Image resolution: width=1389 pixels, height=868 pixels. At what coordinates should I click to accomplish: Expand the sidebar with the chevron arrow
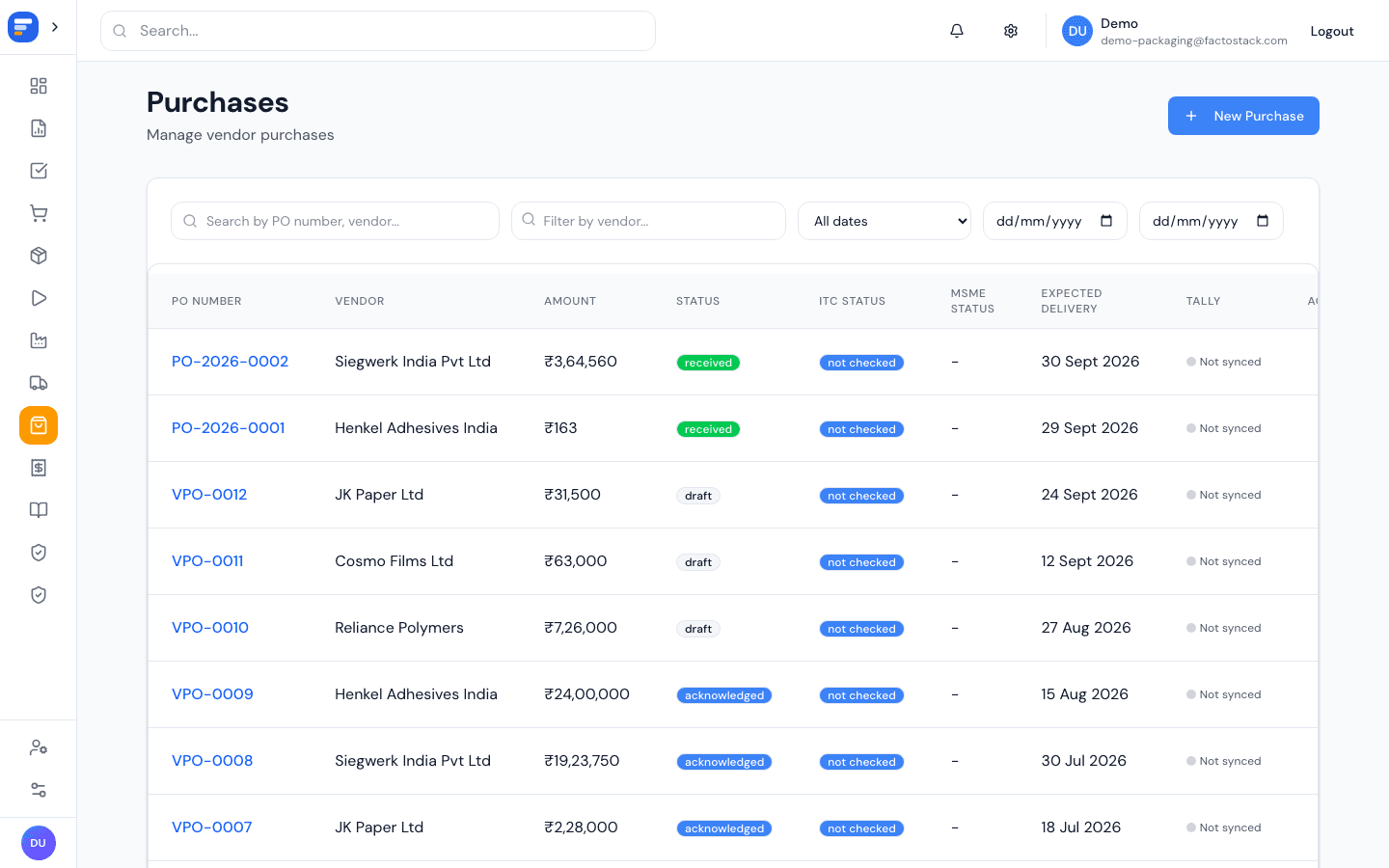point(55,27)
